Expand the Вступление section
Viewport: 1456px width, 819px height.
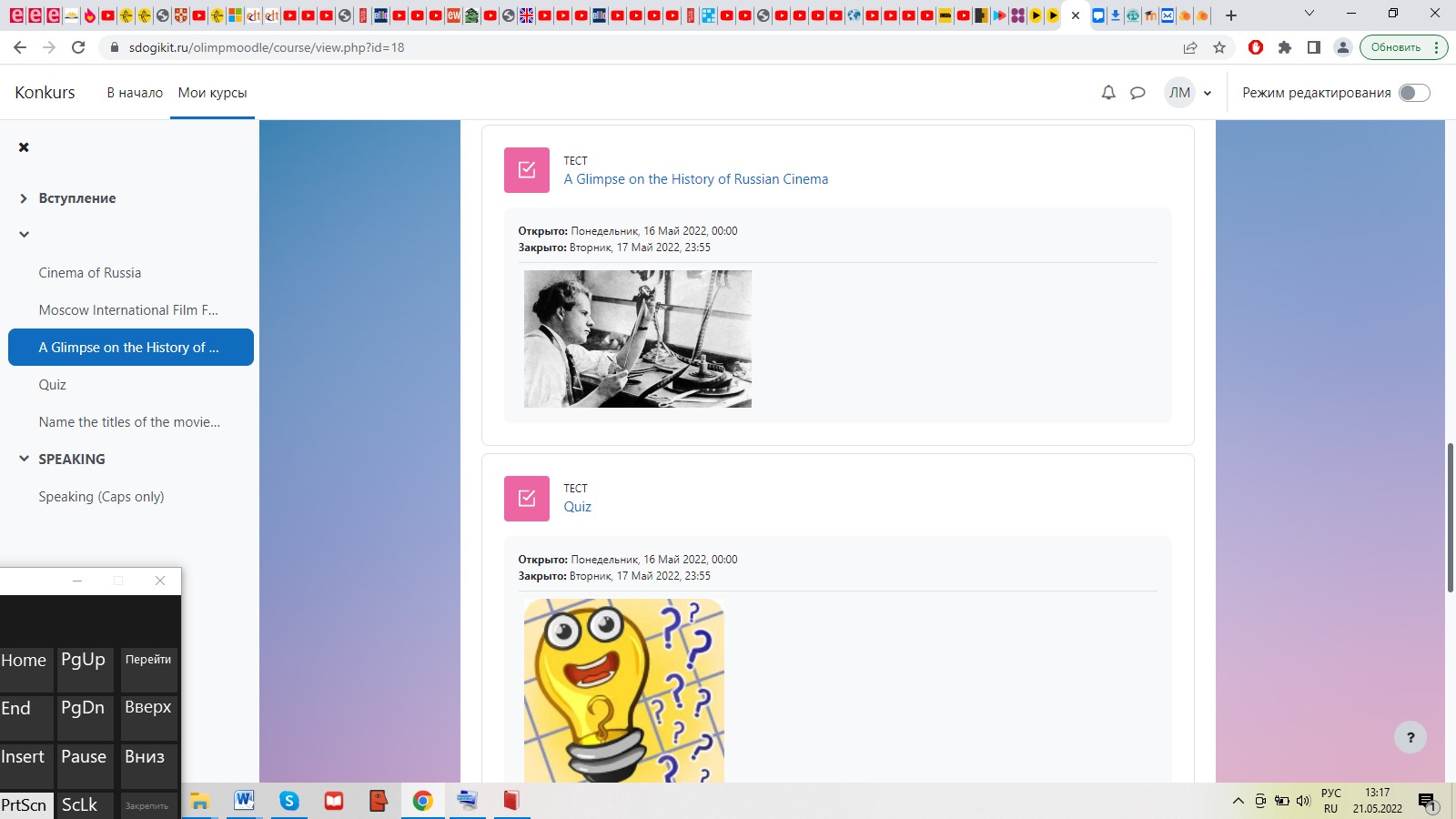pos(24,198)
